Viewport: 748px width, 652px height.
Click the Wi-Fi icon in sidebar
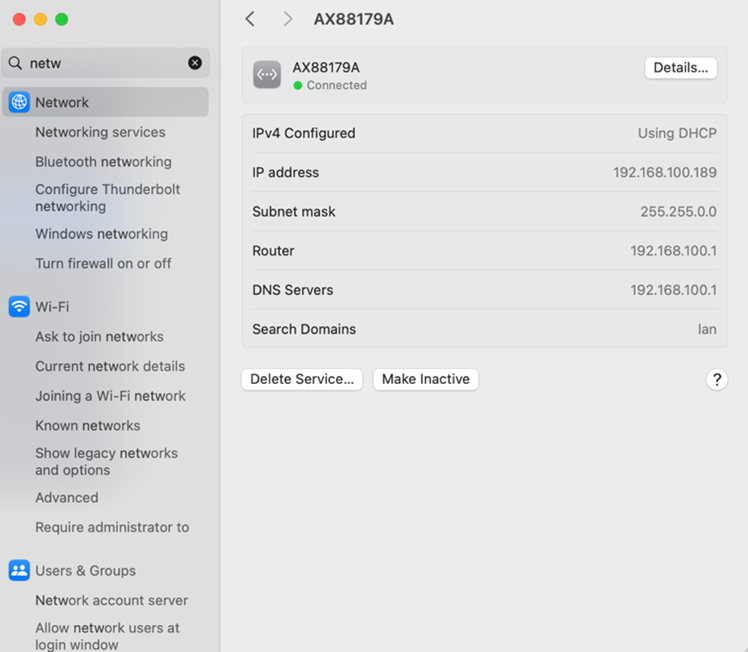pyautogui.click(x=19, y=307)
